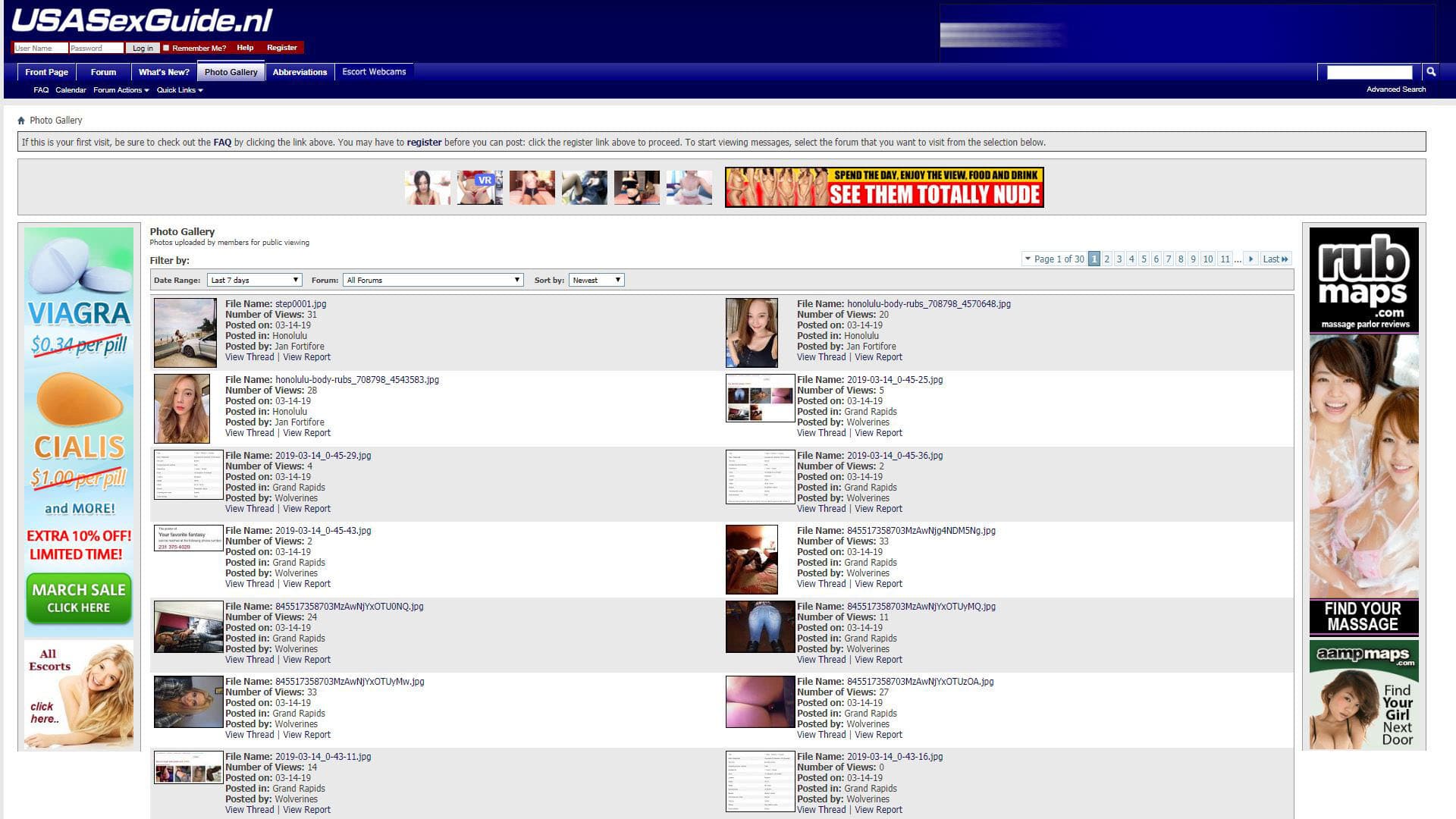Open the Date Range dropdown
The image size is (1456, 819).
(255, 281)
